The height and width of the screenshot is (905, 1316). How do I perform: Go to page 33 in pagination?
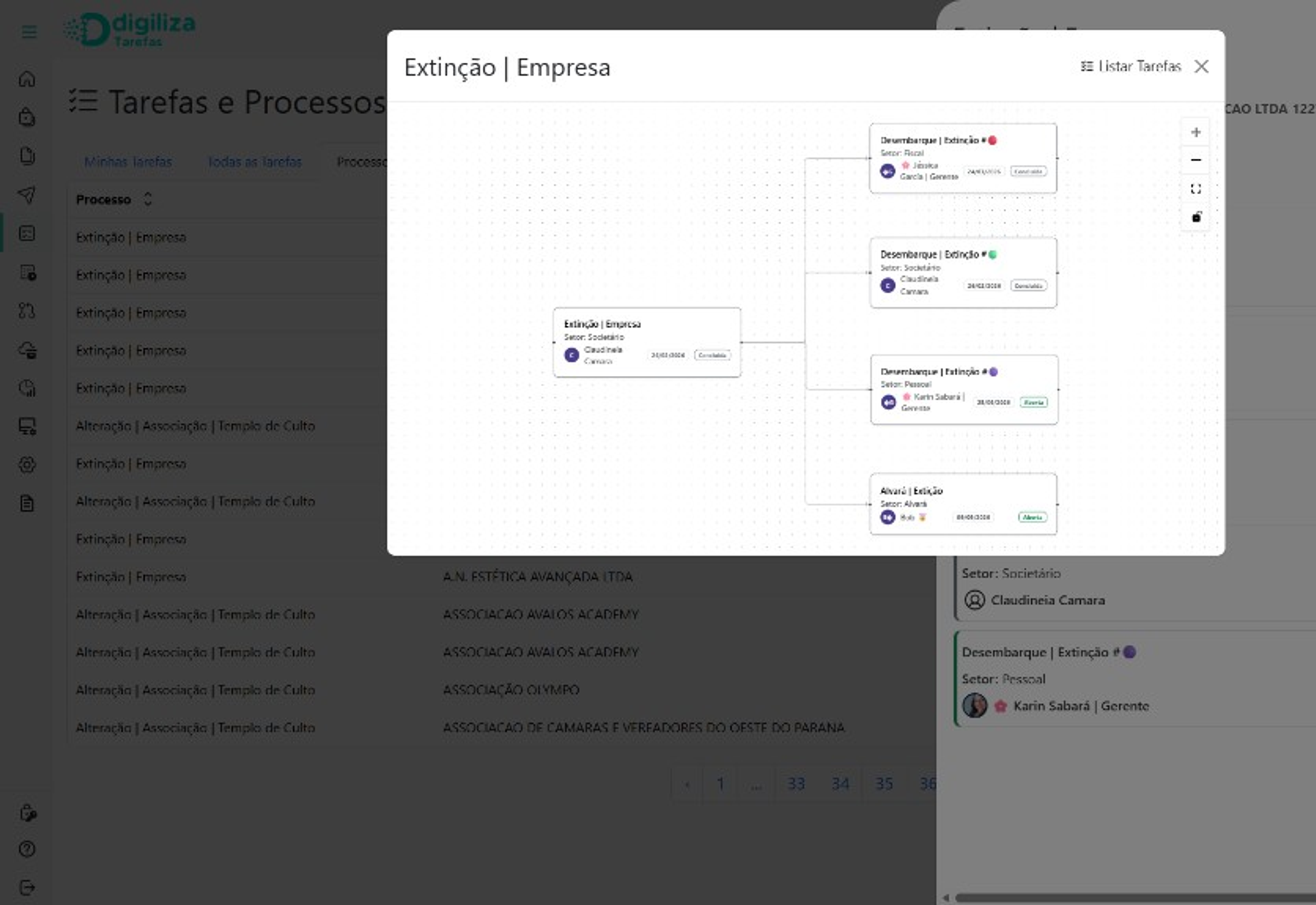click(796, 784)
